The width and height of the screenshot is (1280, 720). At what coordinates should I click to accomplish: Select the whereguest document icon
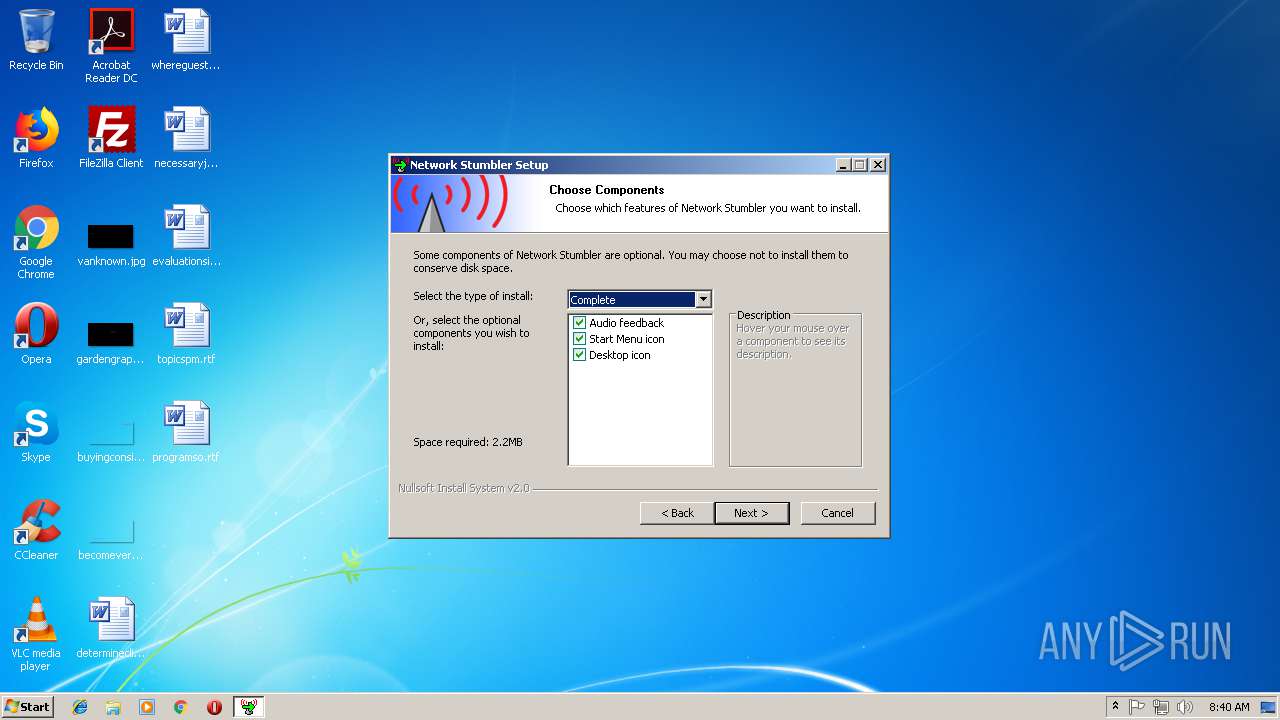click(x=186, y=40)
